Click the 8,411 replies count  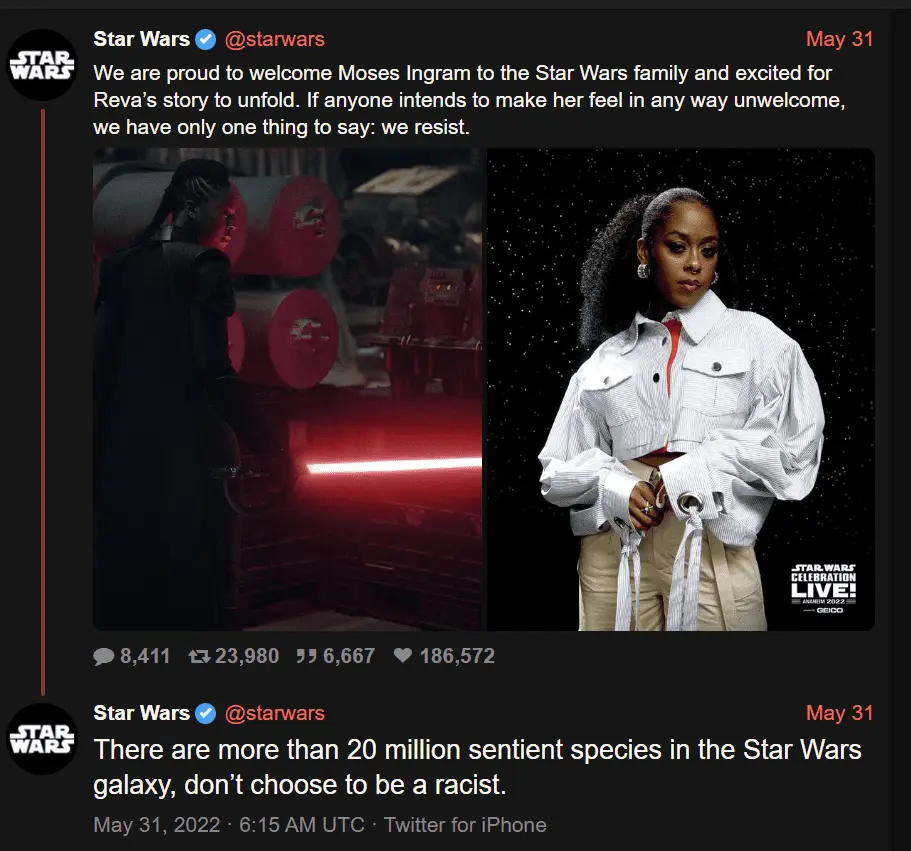(145, 656)
